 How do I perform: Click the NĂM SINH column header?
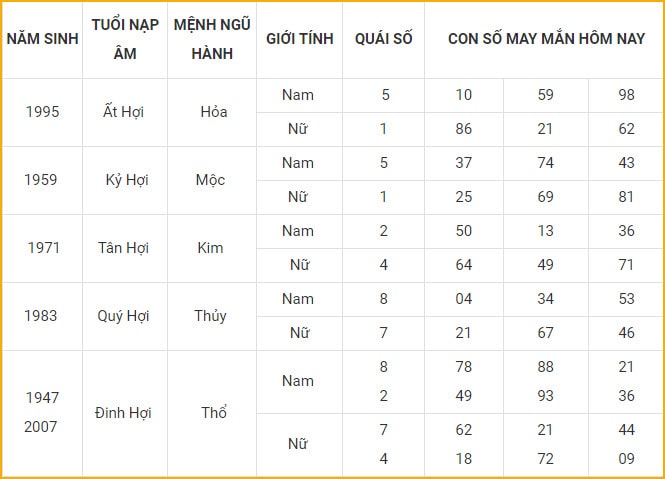(42, 39)
